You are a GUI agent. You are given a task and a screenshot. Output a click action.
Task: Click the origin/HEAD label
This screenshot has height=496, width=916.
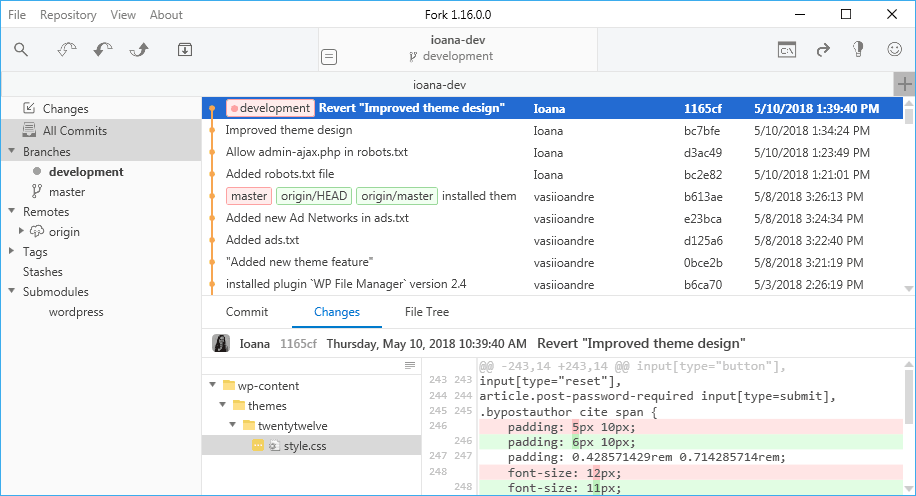[314, 196]
